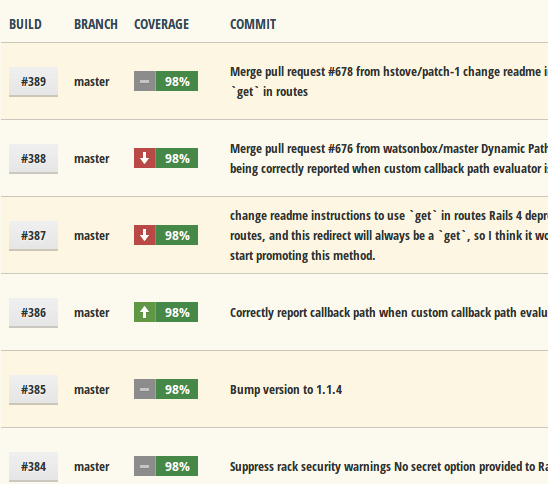Open the 'Correctly report callback path' commit
Viewport: 548px width, 484px height.
(389, 312)
